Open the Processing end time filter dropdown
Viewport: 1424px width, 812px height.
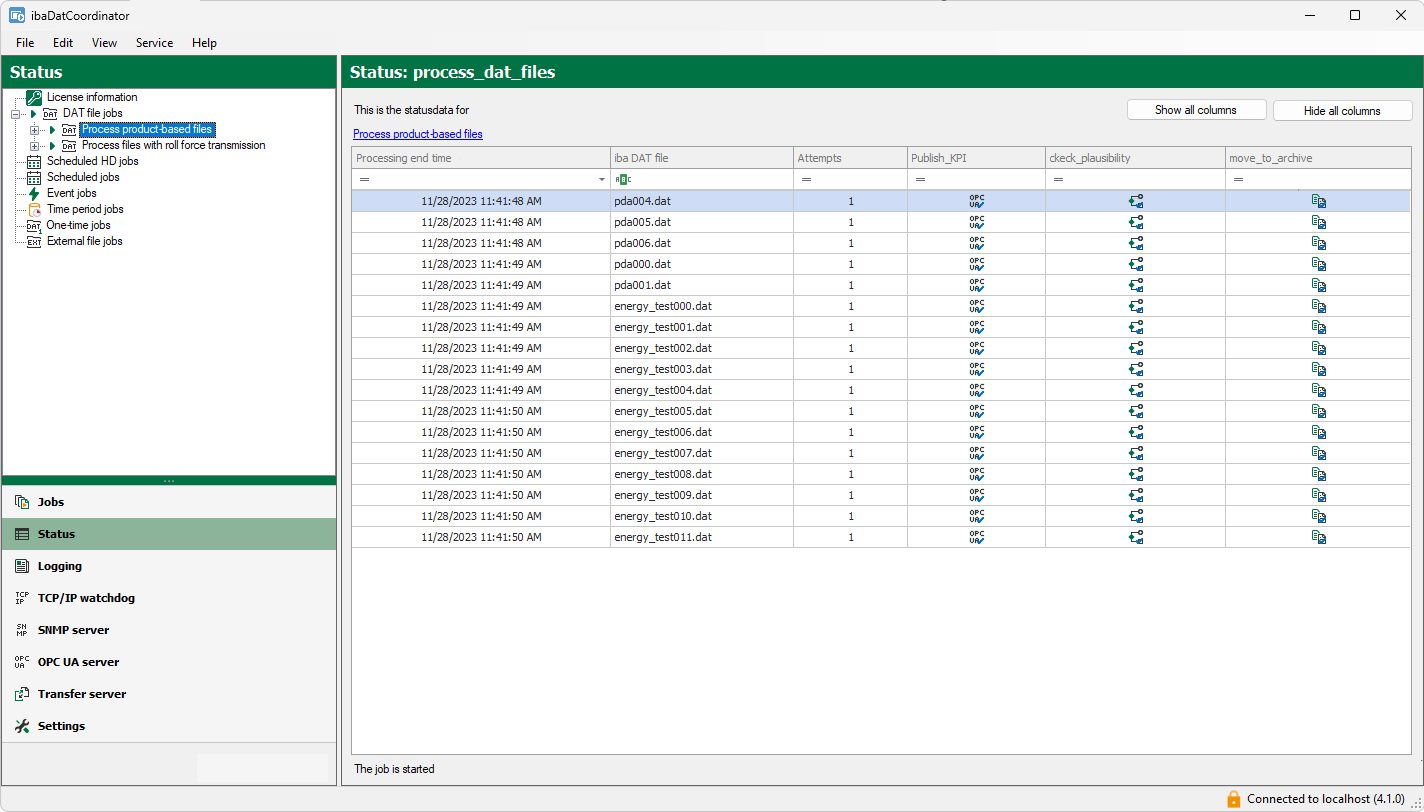pyautogui.click(x=602, y=180)
